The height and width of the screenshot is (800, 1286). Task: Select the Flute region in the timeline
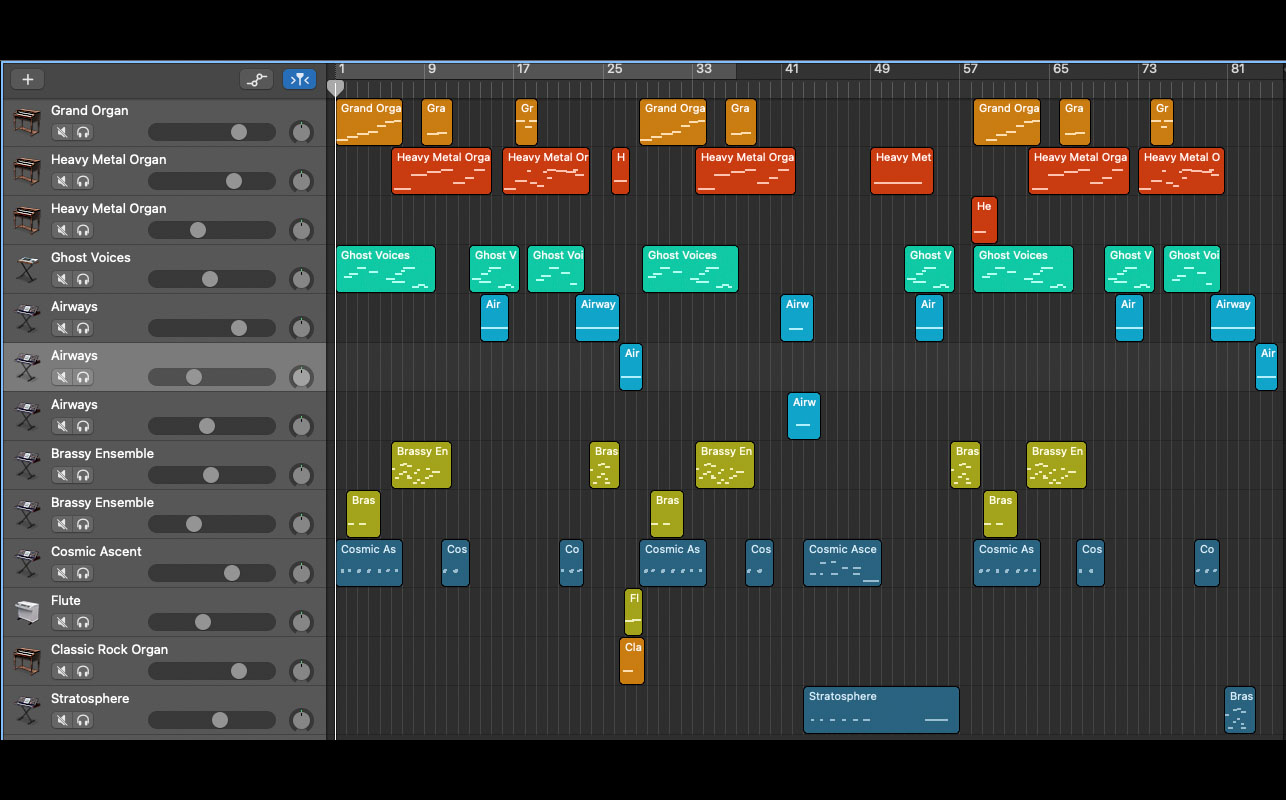point(633,612)
